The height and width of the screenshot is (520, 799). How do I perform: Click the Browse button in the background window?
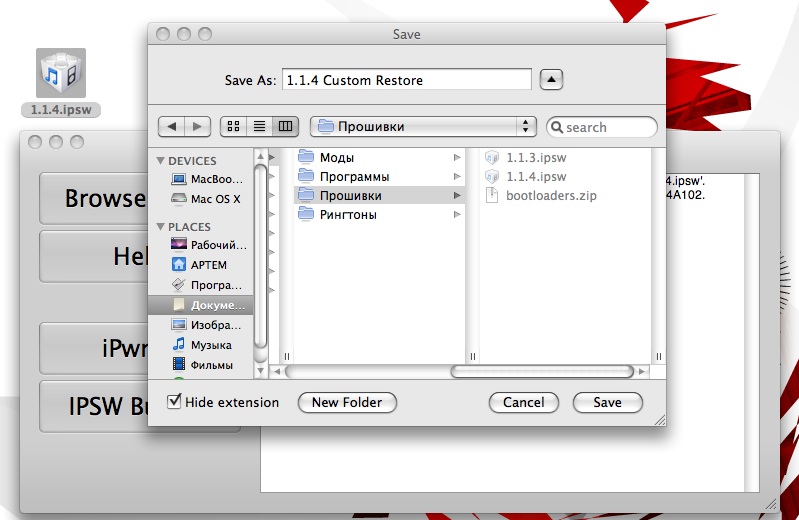94,198
